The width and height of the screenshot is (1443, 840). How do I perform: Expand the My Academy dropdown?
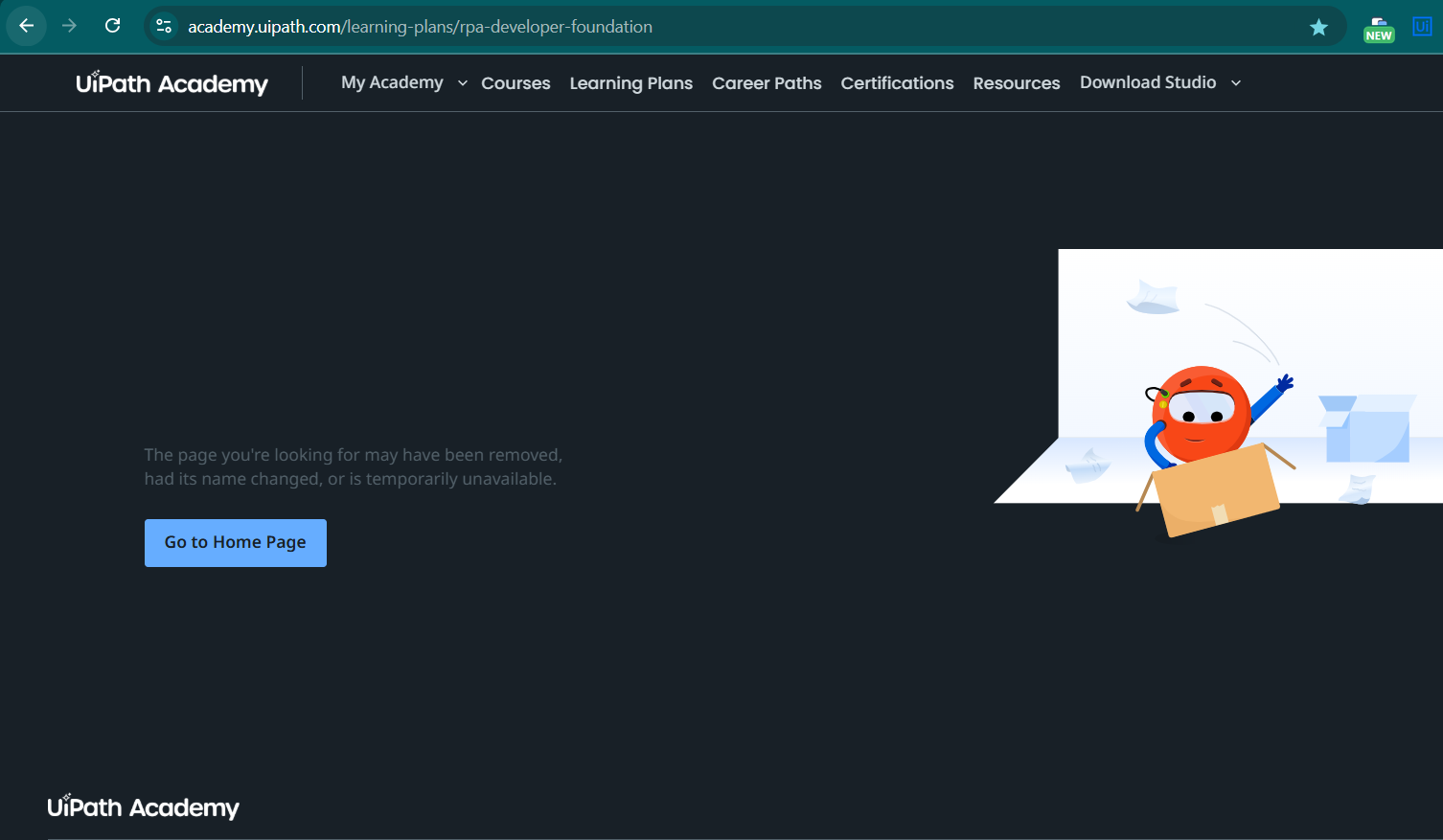pyautogui.click(x=392, y=82)
